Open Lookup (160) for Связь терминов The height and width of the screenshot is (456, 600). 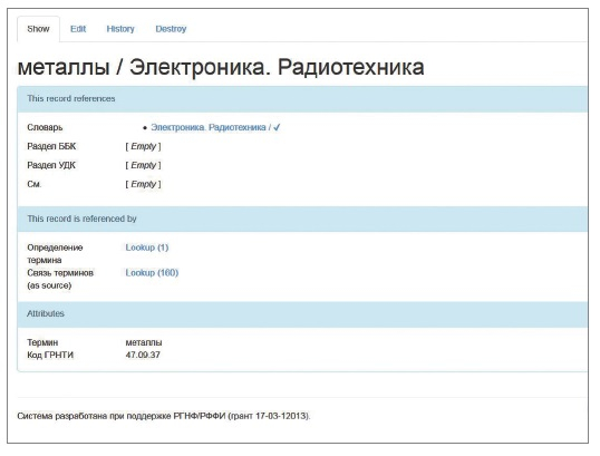151,272
